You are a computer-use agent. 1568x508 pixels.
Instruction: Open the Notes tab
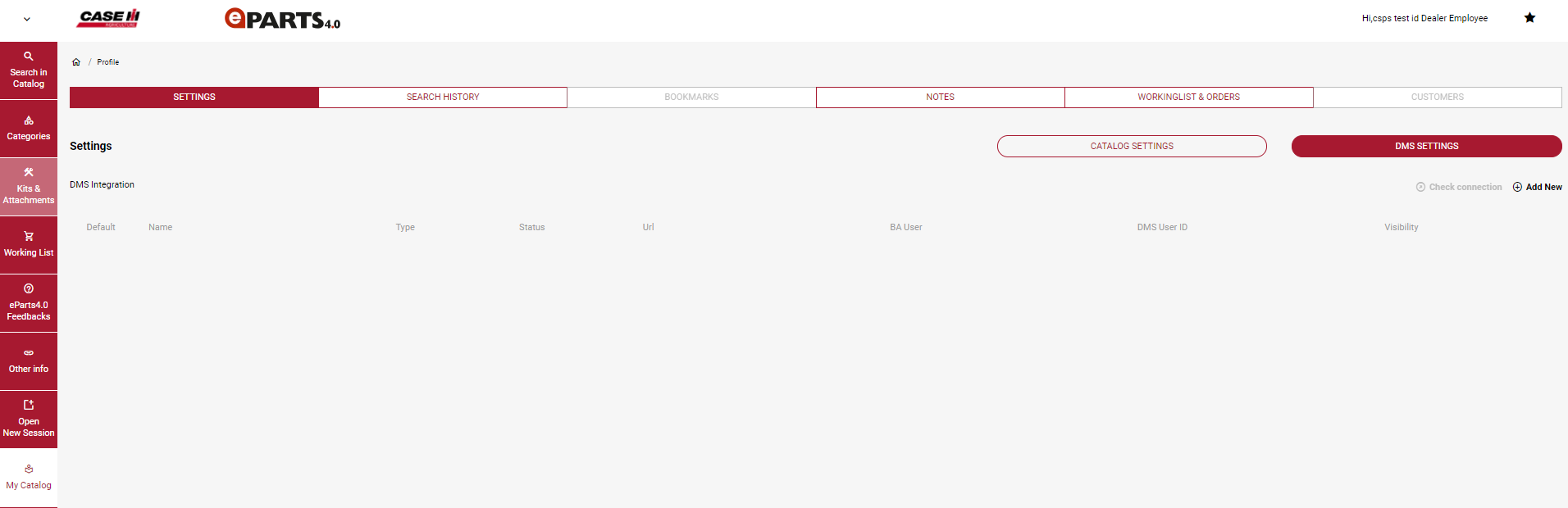(x=940, y=98)
